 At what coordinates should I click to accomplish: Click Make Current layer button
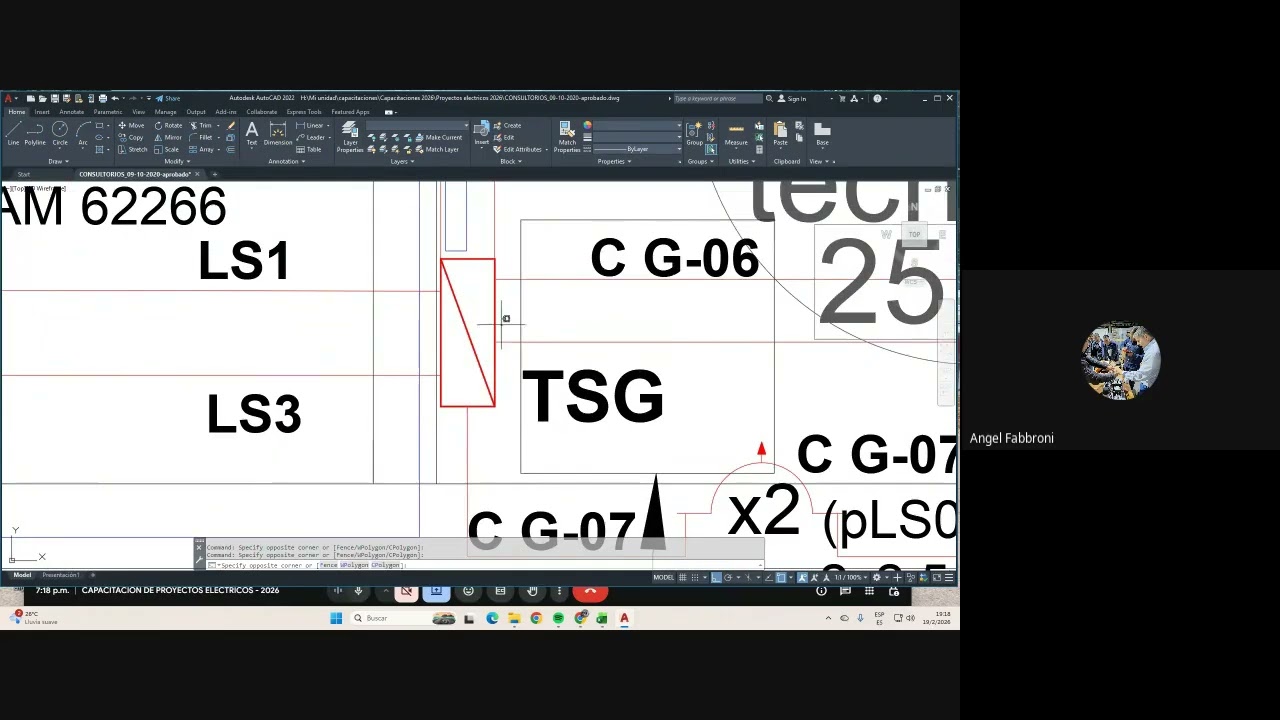pos(439,138)
